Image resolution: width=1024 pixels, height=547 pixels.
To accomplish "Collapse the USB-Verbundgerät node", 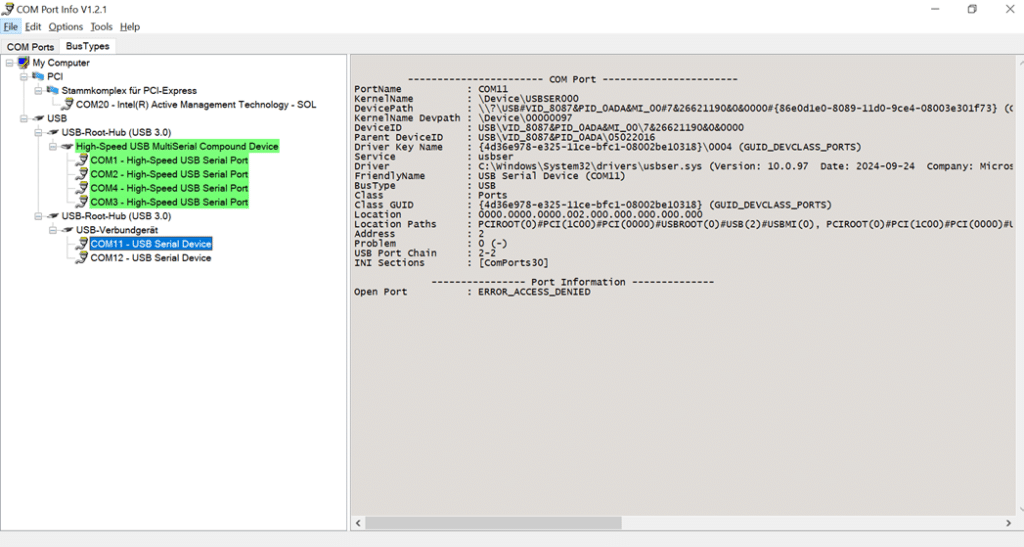I will pyautogui.click(x=53, y=230).
